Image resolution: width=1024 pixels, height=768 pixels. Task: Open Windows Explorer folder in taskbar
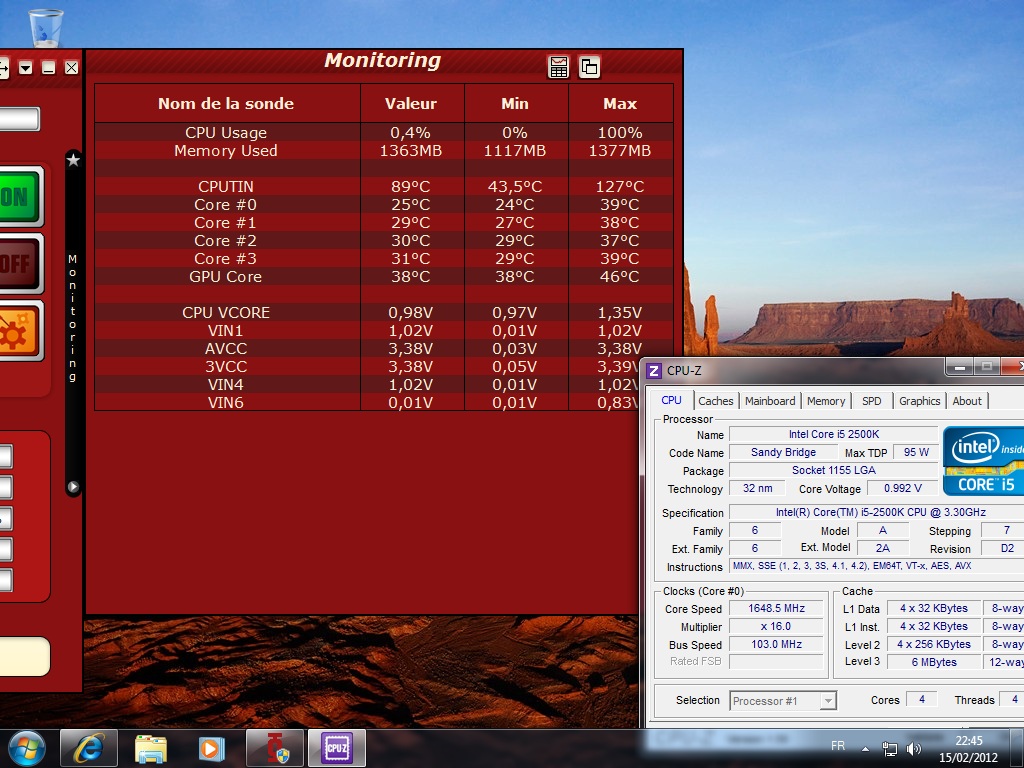pyautogui.click(x=150, y=748)
